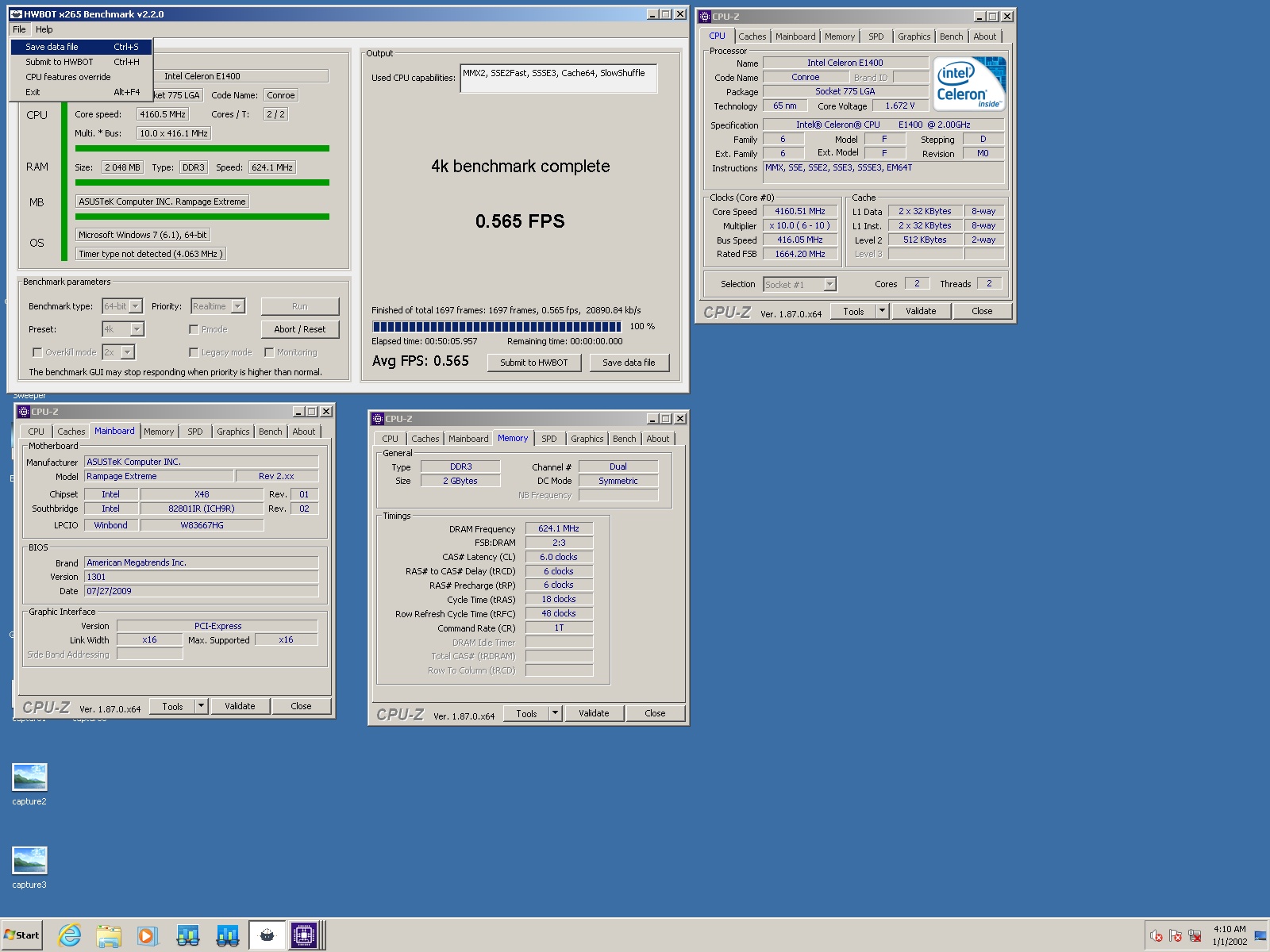The width and height of the screenshot is (1270, 952).
Task: Open the Overkill mode 2x dropdown
Action: tap(128, 352)
